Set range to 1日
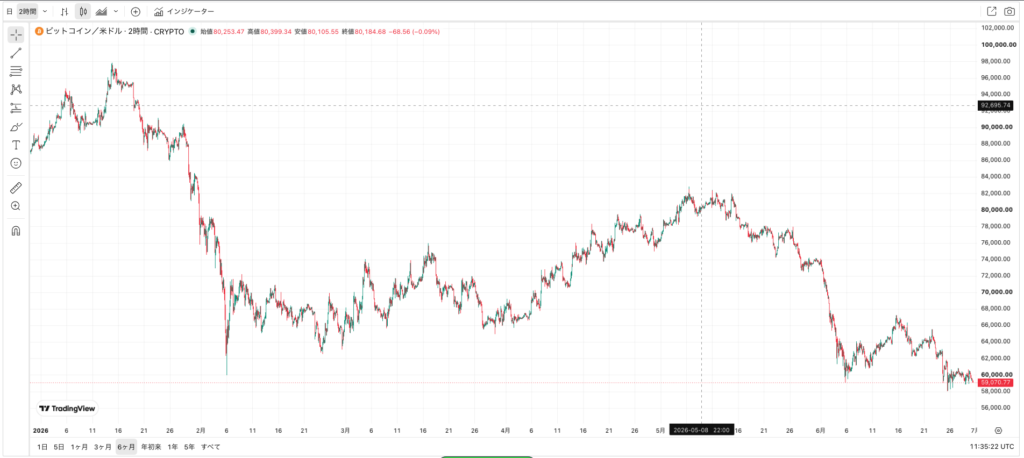The image size is (1024, 458). (42, 447)
